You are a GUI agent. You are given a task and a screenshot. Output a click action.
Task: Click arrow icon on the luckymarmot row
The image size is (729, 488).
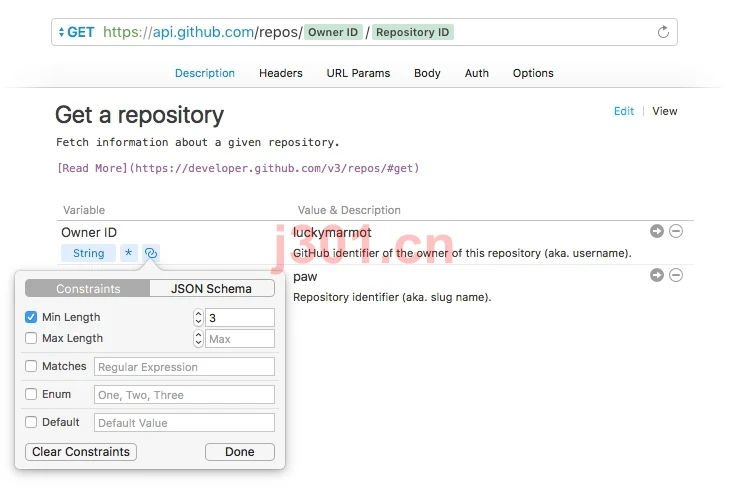(656, 231)
